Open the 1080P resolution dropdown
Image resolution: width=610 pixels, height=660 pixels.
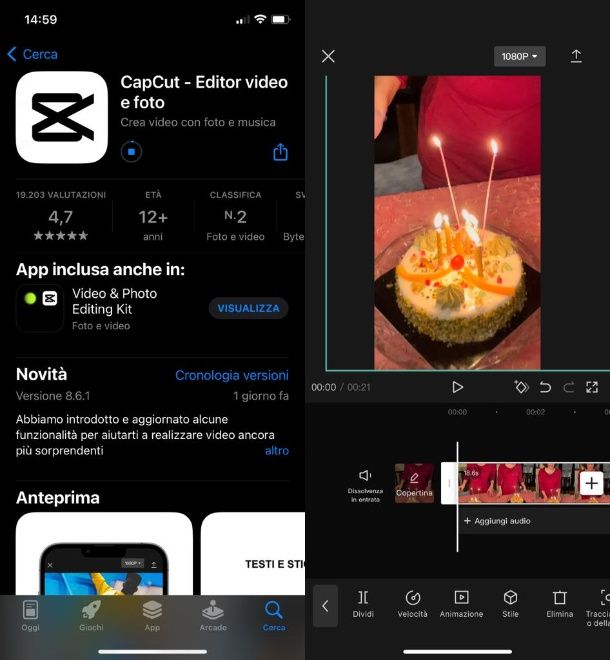tap(519, 56)
